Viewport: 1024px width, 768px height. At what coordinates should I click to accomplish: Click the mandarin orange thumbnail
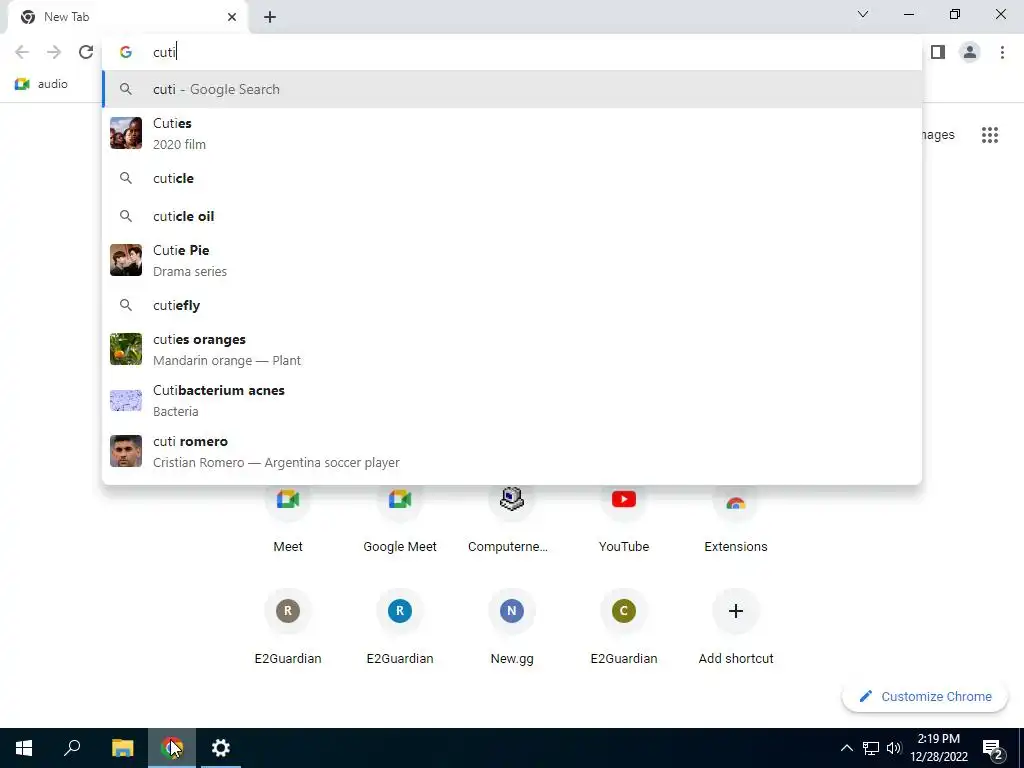click(x=126, y=349)
